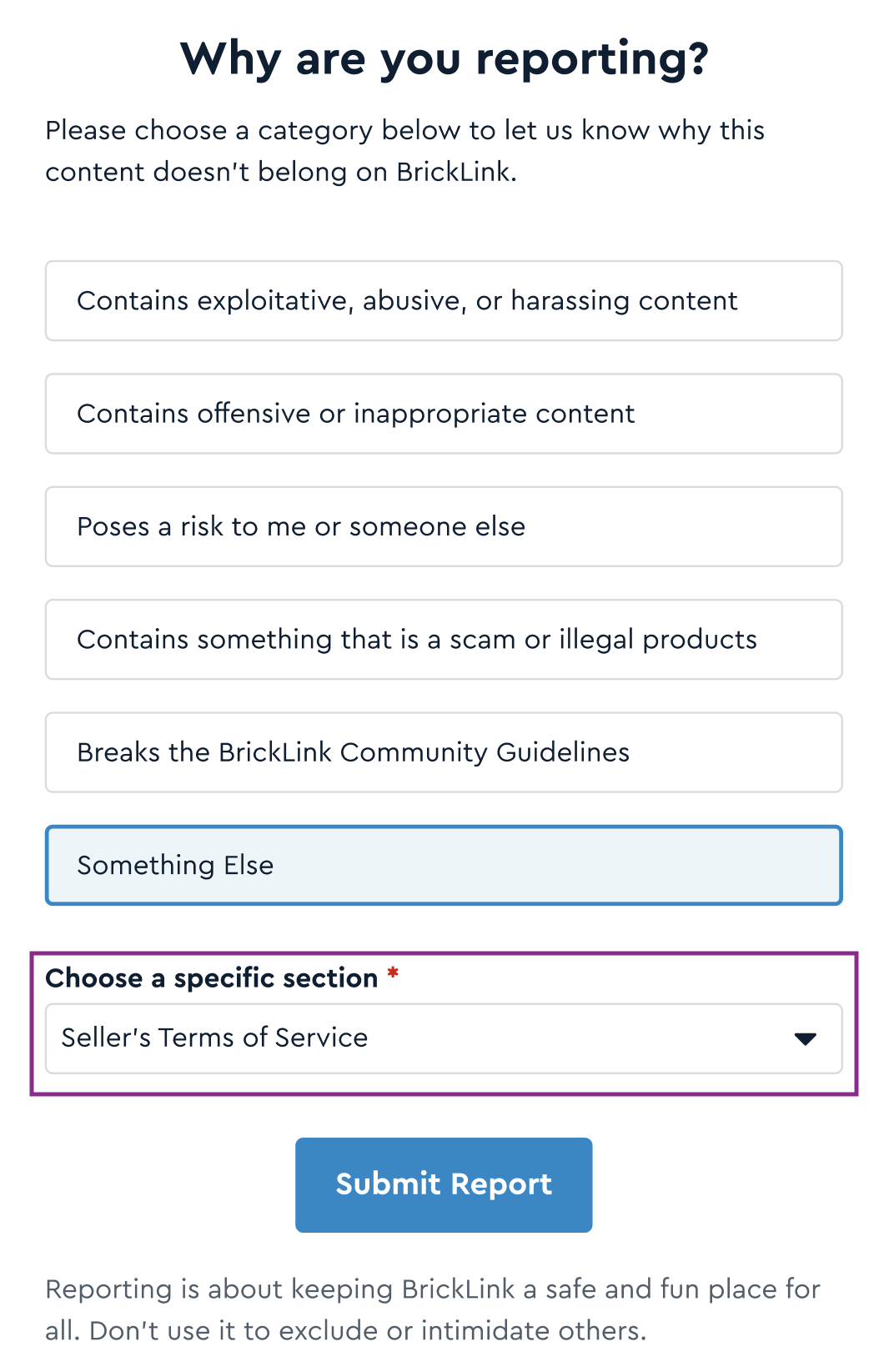Click the "Choose a specific section" label
This screenshot has width=884, height=1372.
click(211, 977)
